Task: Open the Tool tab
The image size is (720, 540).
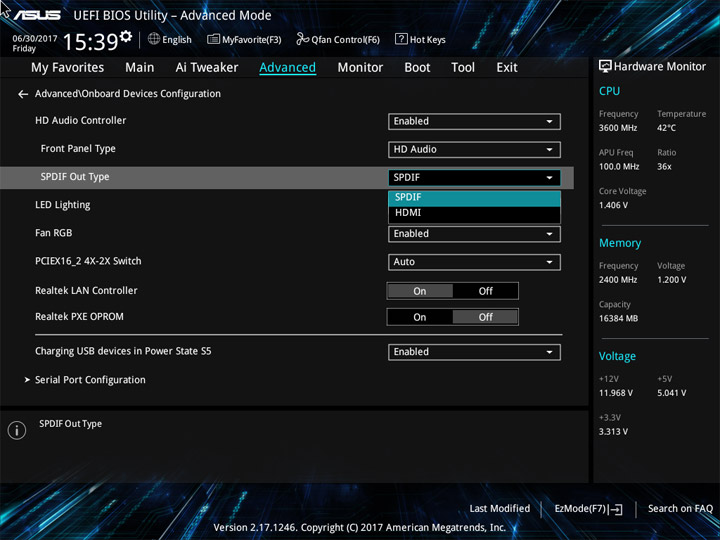Action: coord(463,68)
